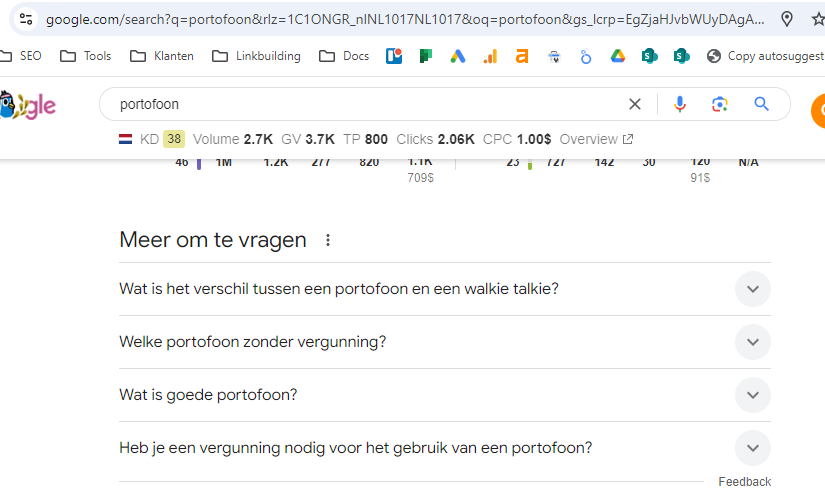The width and height of the screenshot is (825, 504).
Task: Open the Google Analytics bookmark icon
Action: (490, 56)
